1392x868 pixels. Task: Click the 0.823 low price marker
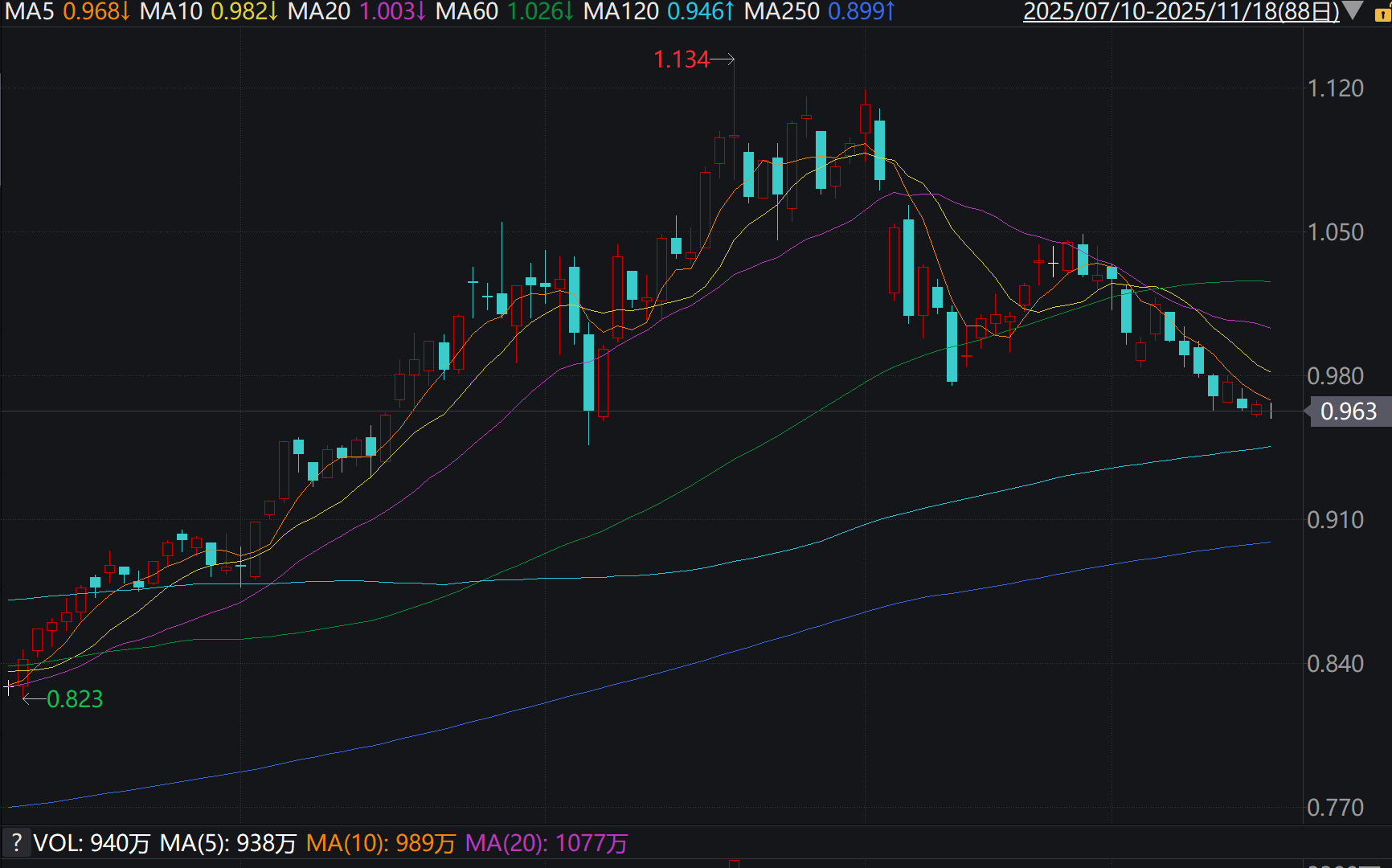click(75, 699)
